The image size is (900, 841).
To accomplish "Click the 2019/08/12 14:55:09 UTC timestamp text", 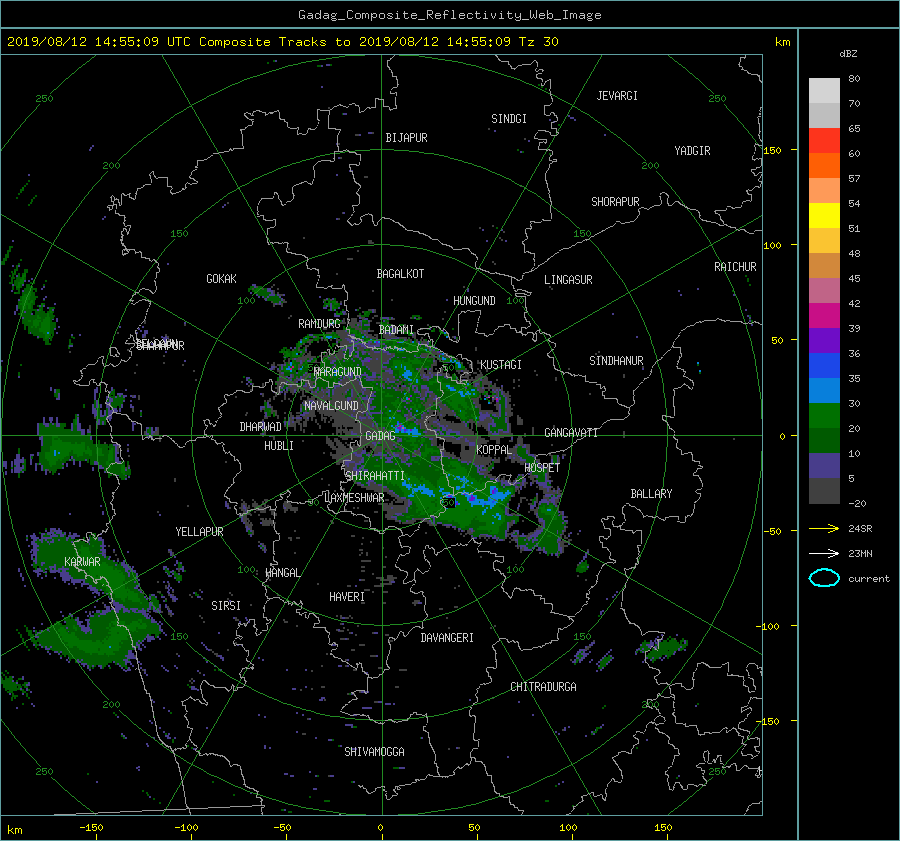I will point(99,41).
